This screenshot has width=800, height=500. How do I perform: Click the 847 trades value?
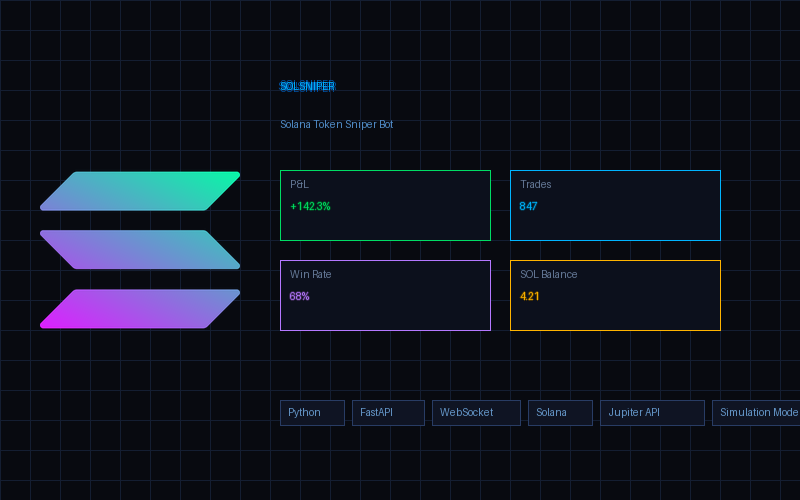click(x=528, y=206)
